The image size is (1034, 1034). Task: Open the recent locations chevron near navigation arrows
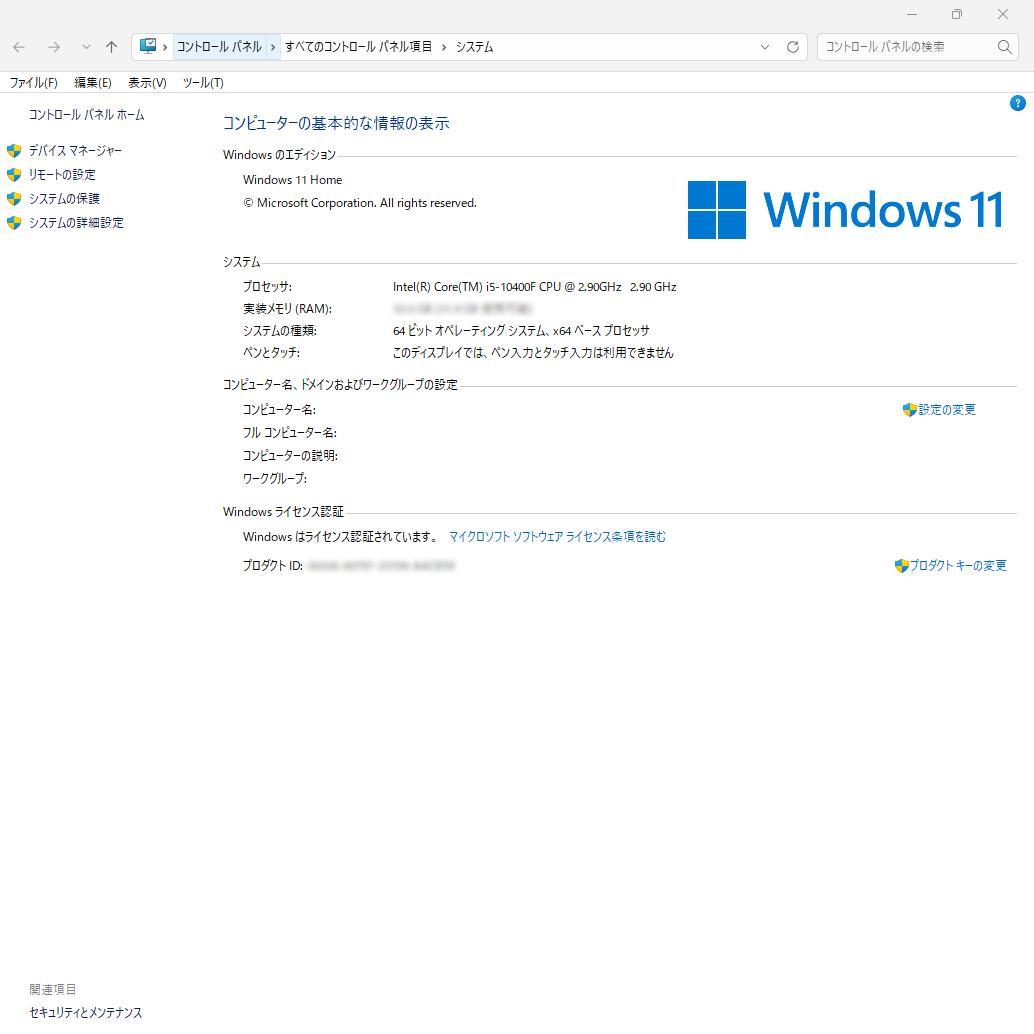tap(85, 46)
